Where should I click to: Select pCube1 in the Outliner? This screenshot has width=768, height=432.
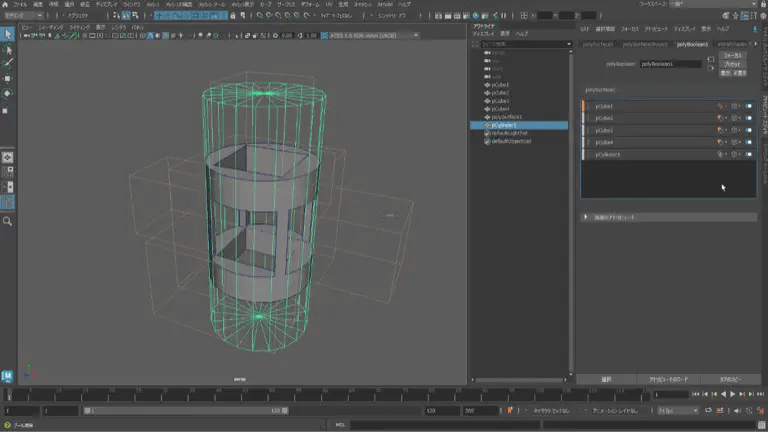(500, 85)
